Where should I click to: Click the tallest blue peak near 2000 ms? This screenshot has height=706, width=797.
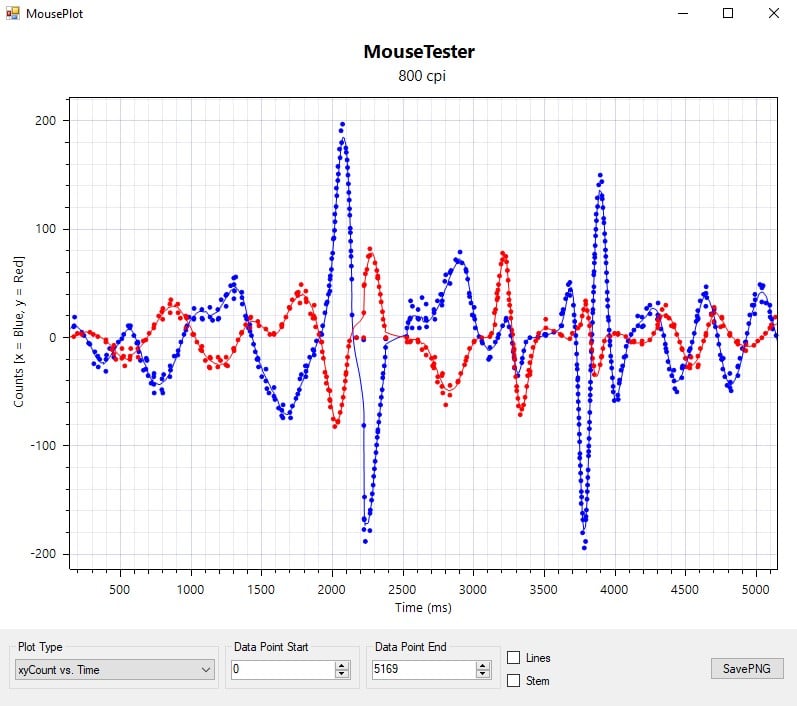point(342,125)
